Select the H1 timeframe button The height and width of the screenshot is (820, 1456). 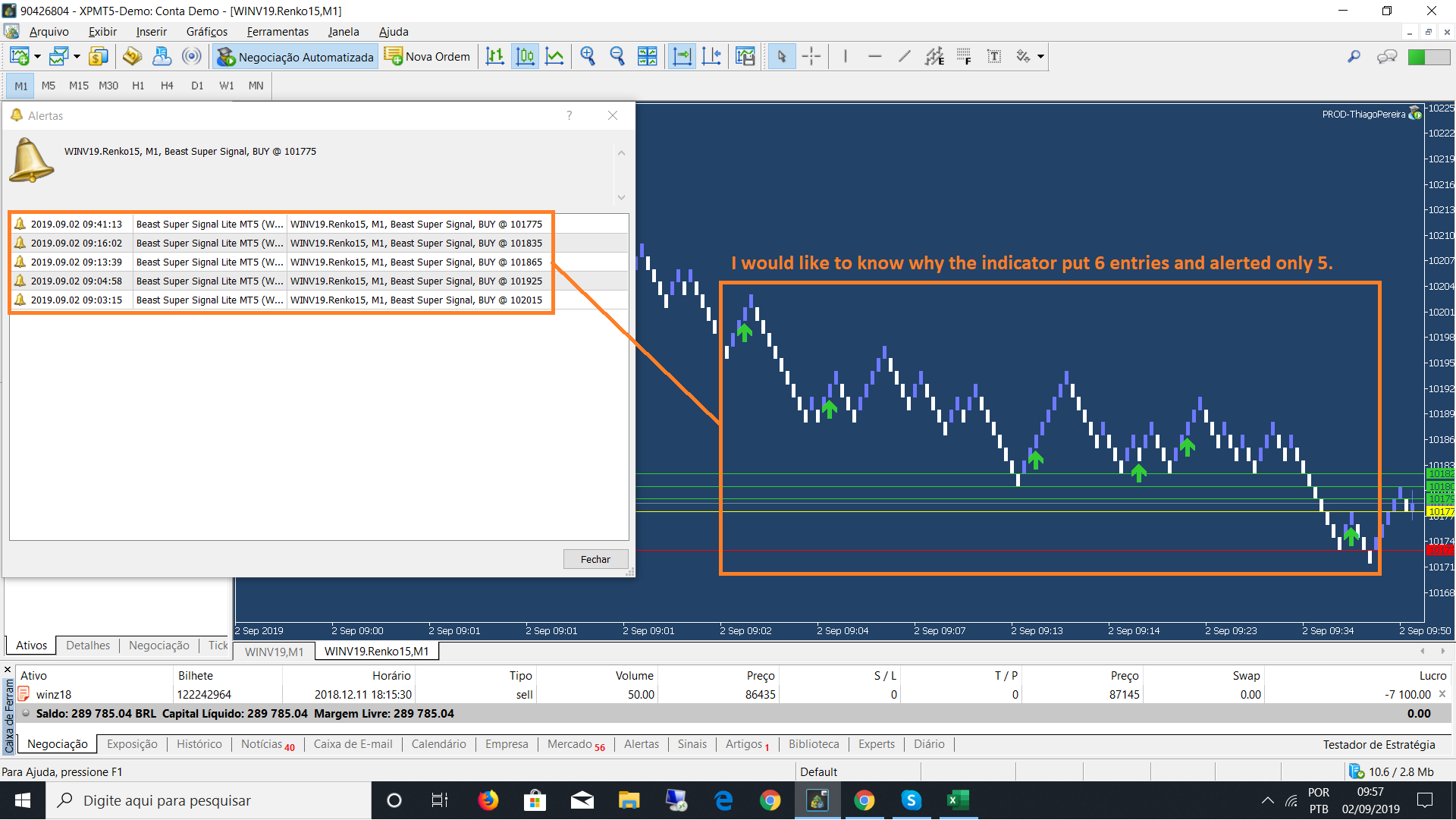[138, 86]
